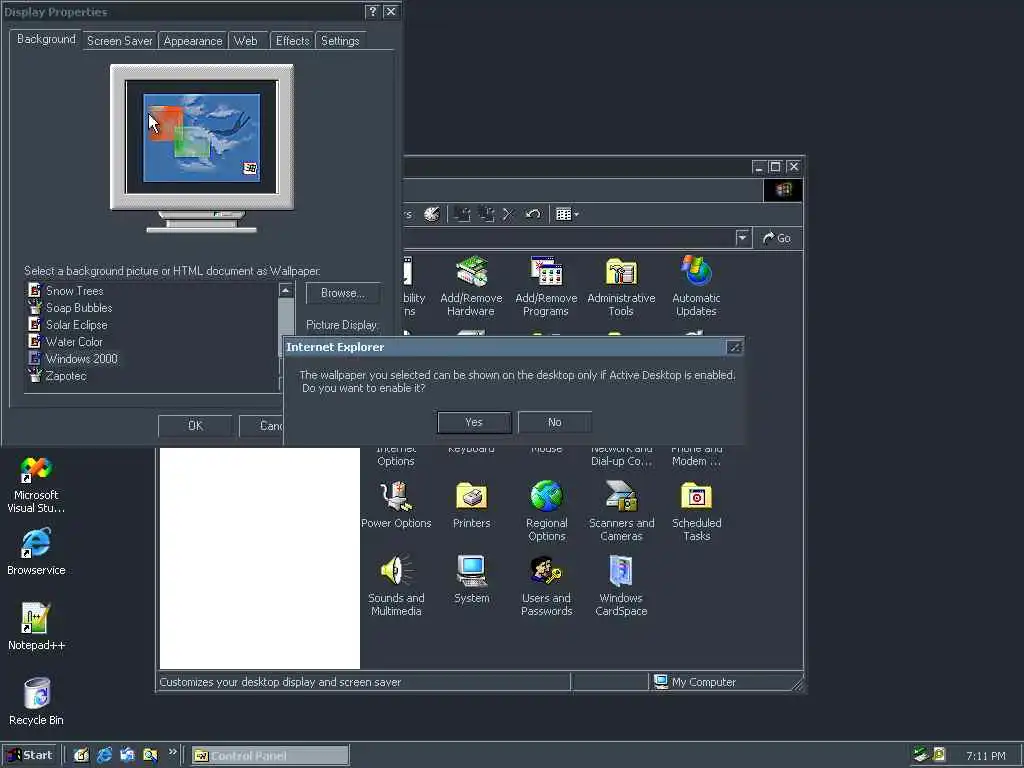The image size is (1024, 768).
Task: Select Solar Eclipse wallpaper
Action: tap(67, 325)
